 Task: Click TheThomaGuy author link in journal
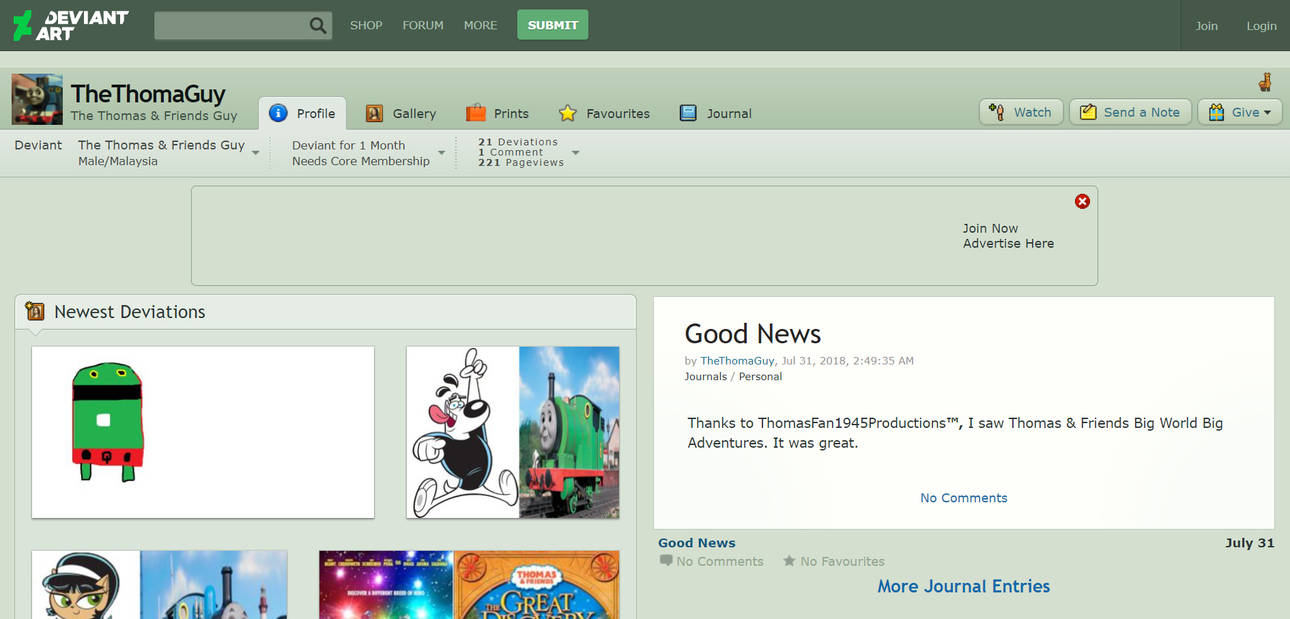point(737,360)
